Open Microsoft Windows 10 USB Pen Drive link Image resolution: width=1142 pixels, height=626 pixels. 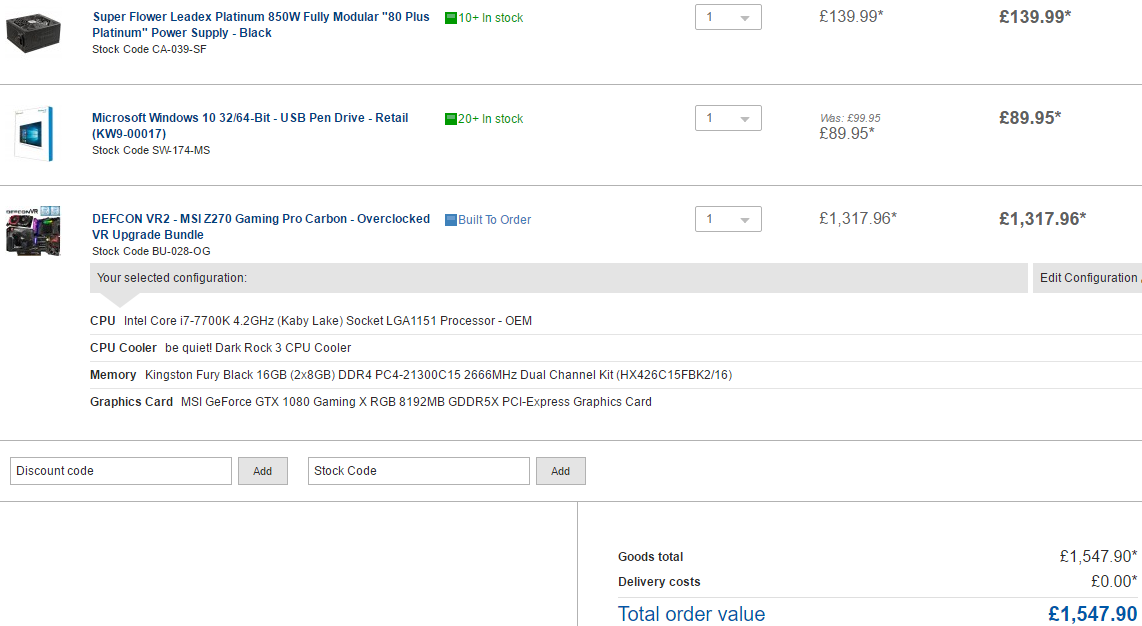tap(250, 125)
